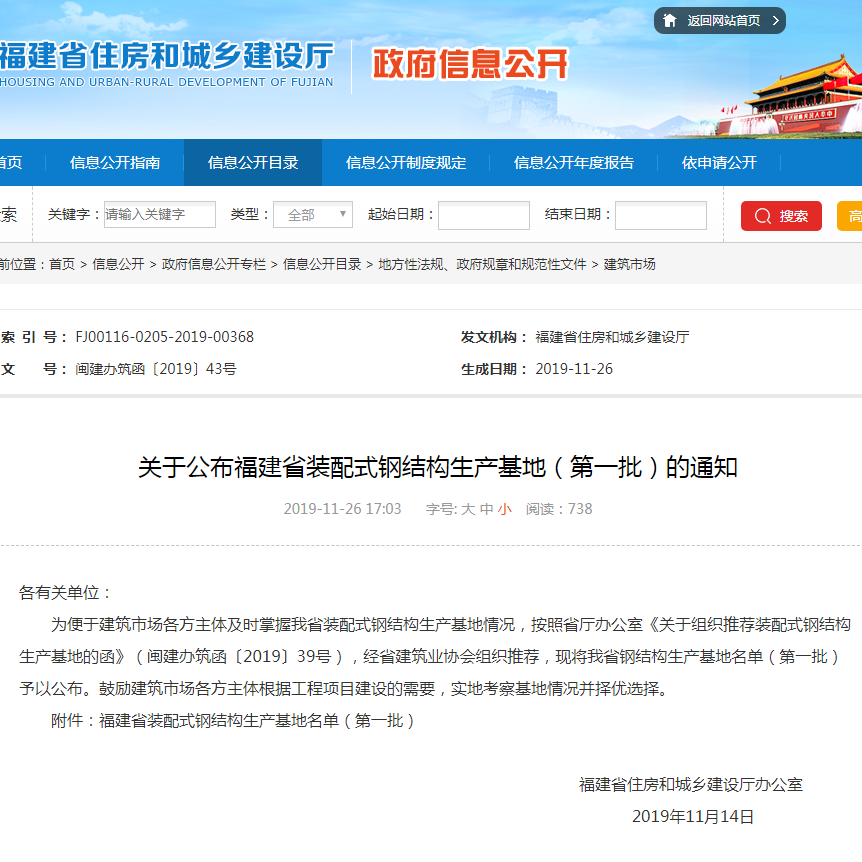862x862 pixels.
Task: Click the arrow icon beside 返回网站首页
Action: [x=775, y=21]
